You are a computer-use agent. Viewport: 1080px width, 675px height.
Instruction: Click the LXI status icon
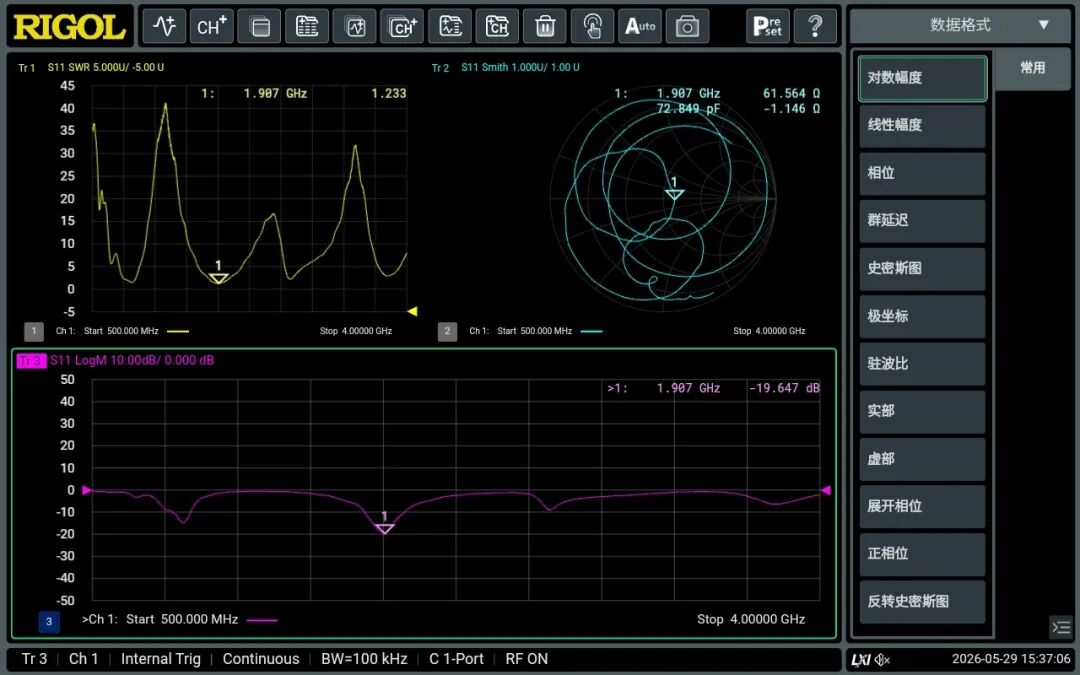tap(861, 660)
